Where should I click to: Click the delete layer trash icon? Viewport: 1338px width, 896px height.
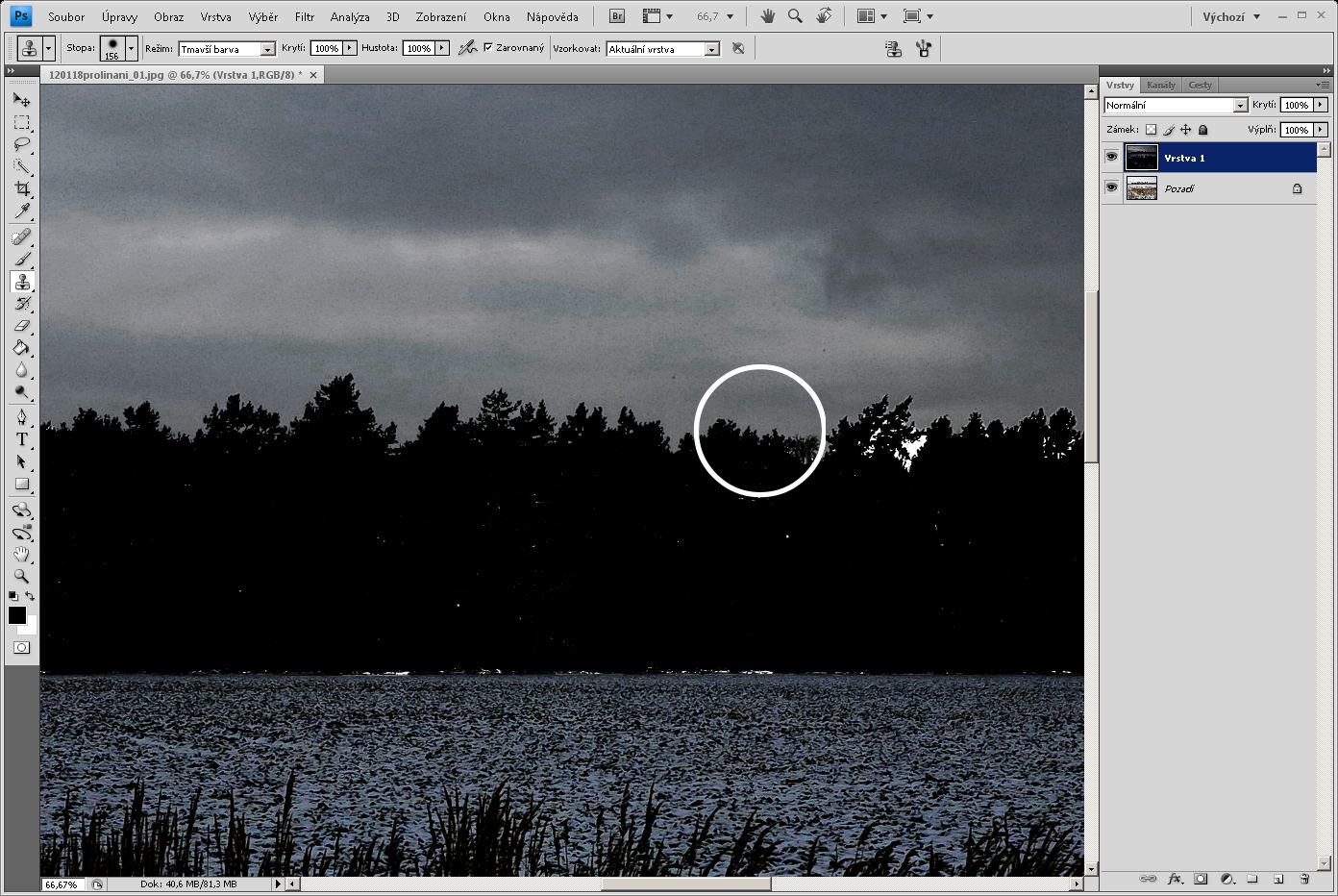point(1304,879)
